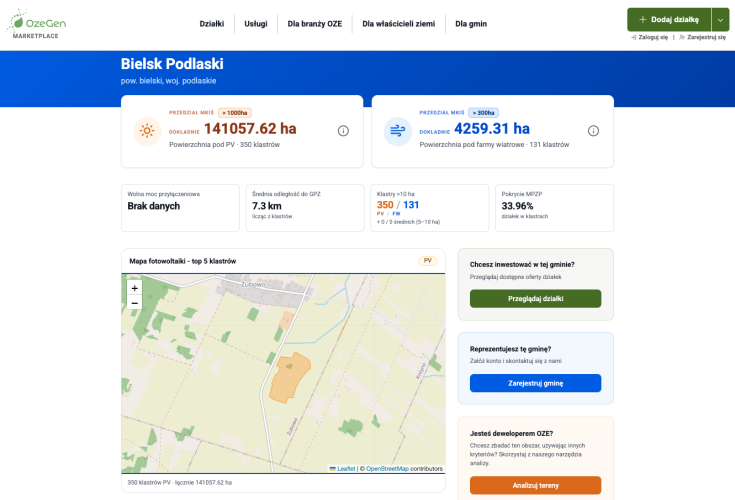Click the Dodaj działkę button

(669, 20)
